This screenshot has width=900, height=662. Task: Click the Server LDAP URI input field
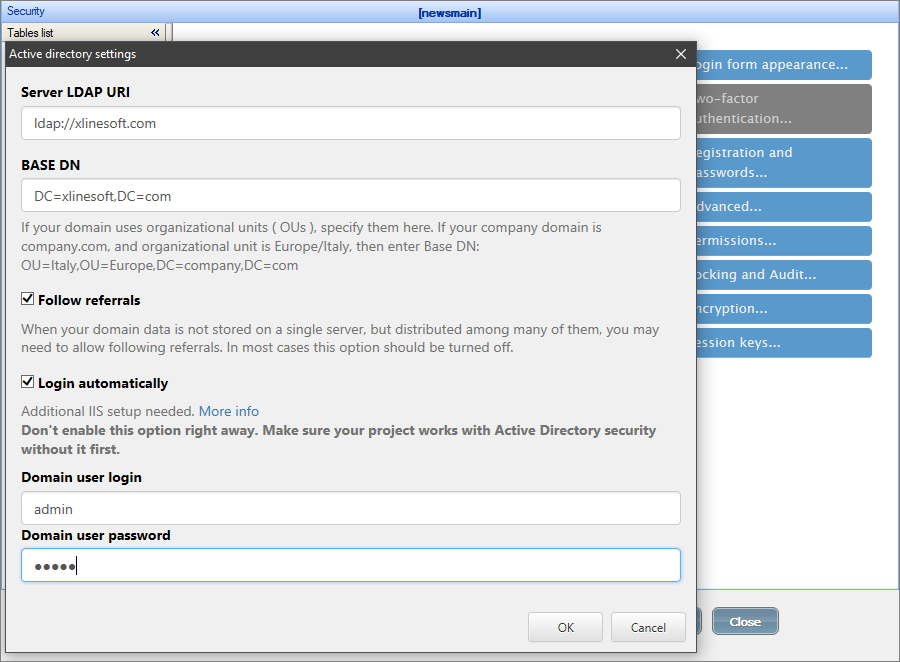click(x=350, y=123)
